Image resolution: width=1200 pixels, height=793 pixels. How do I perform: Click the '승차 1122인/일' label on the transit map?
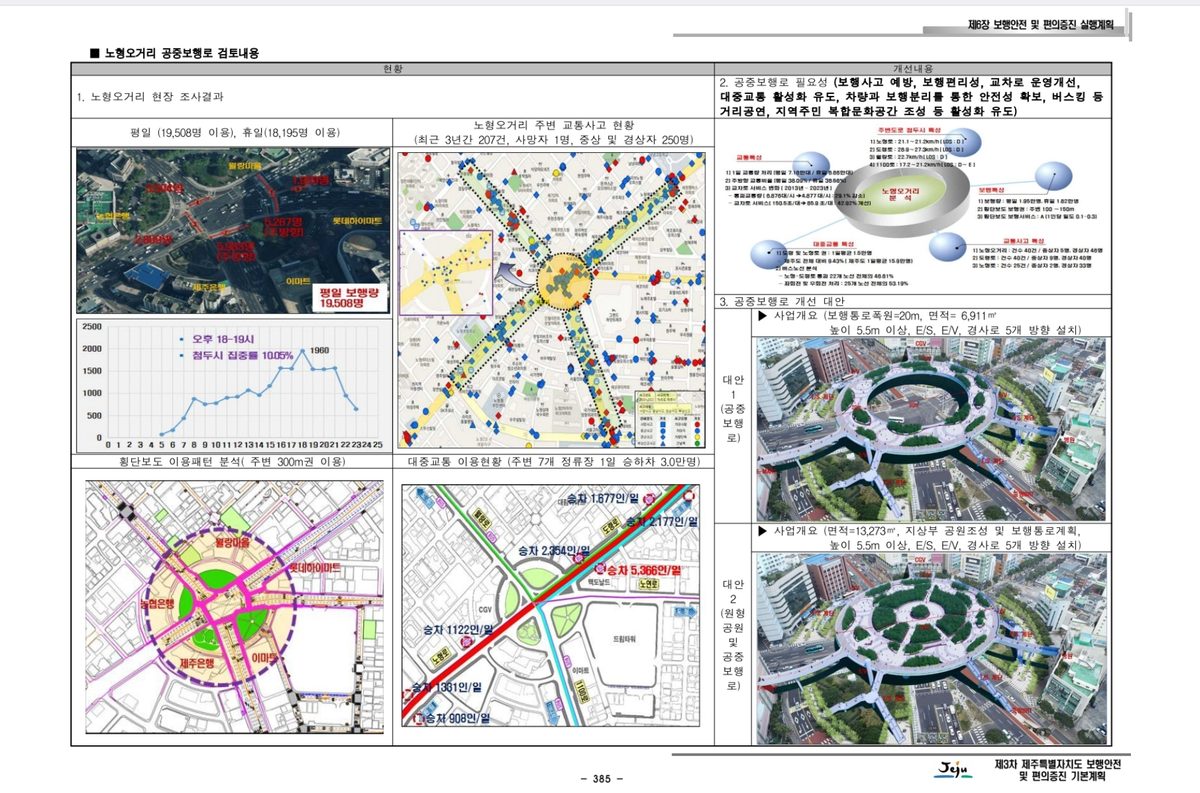[456, 630]
